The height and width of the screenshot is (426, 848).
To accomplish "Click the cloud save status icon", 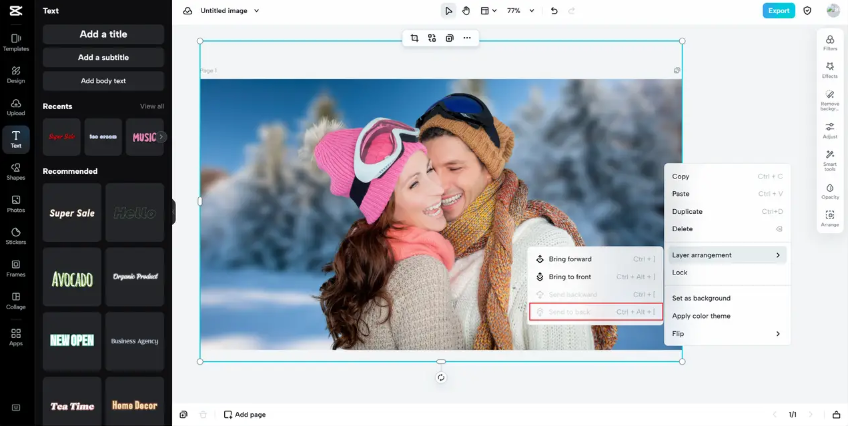I will [x=188, y=11].
